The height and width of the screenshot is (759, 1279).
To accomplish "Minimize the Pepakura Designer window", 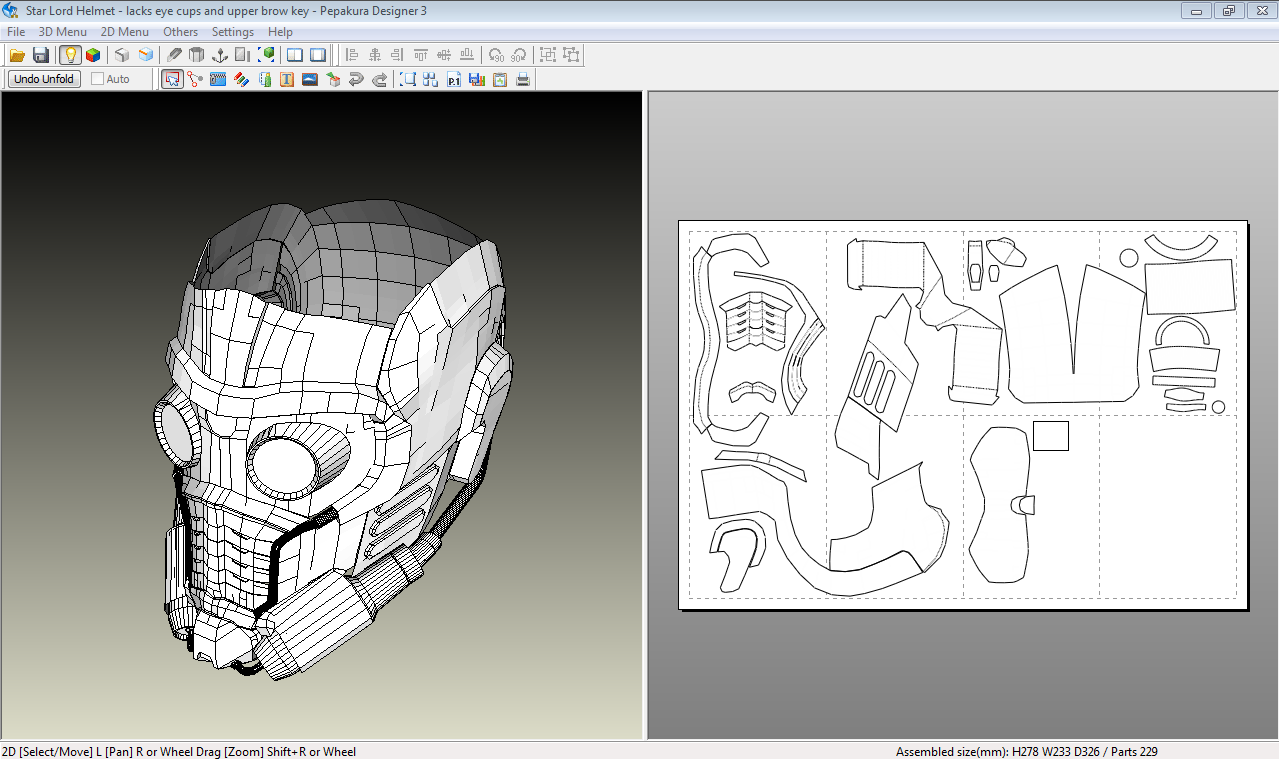I will [1196, 11].
